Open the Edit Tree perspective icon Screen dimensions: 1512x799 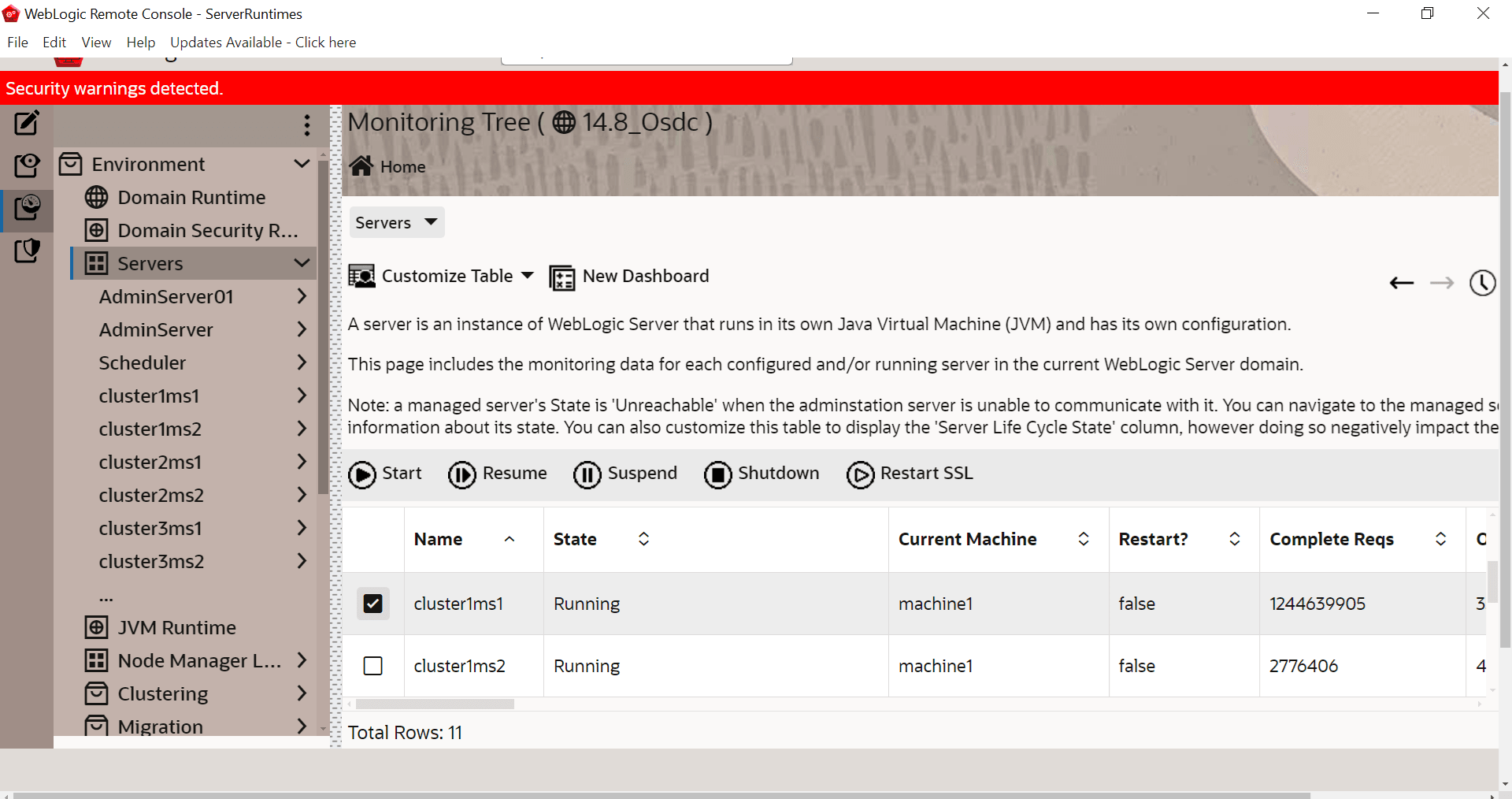[27, 123]
